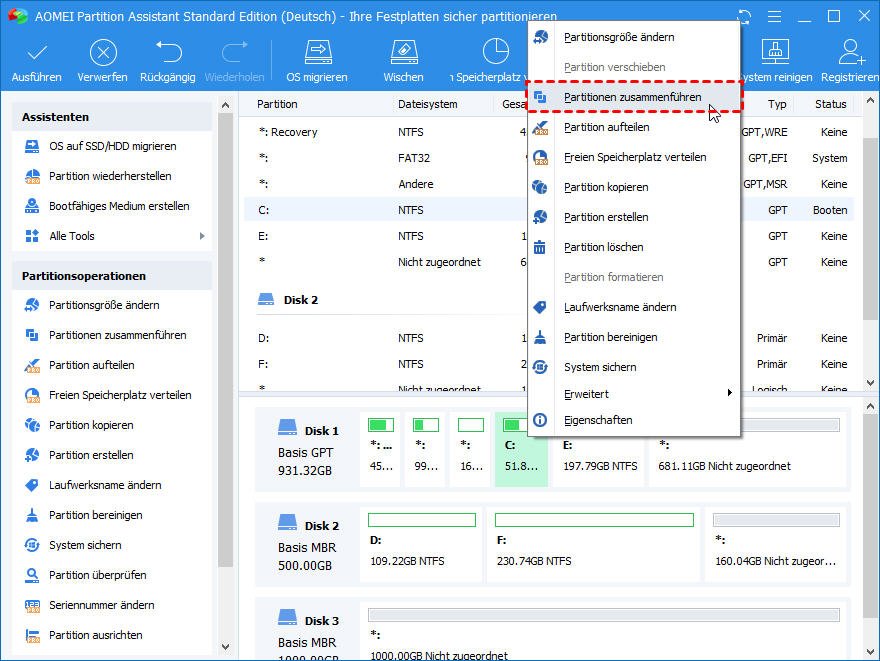Select the F: partition row in list

tap(385, 364)
